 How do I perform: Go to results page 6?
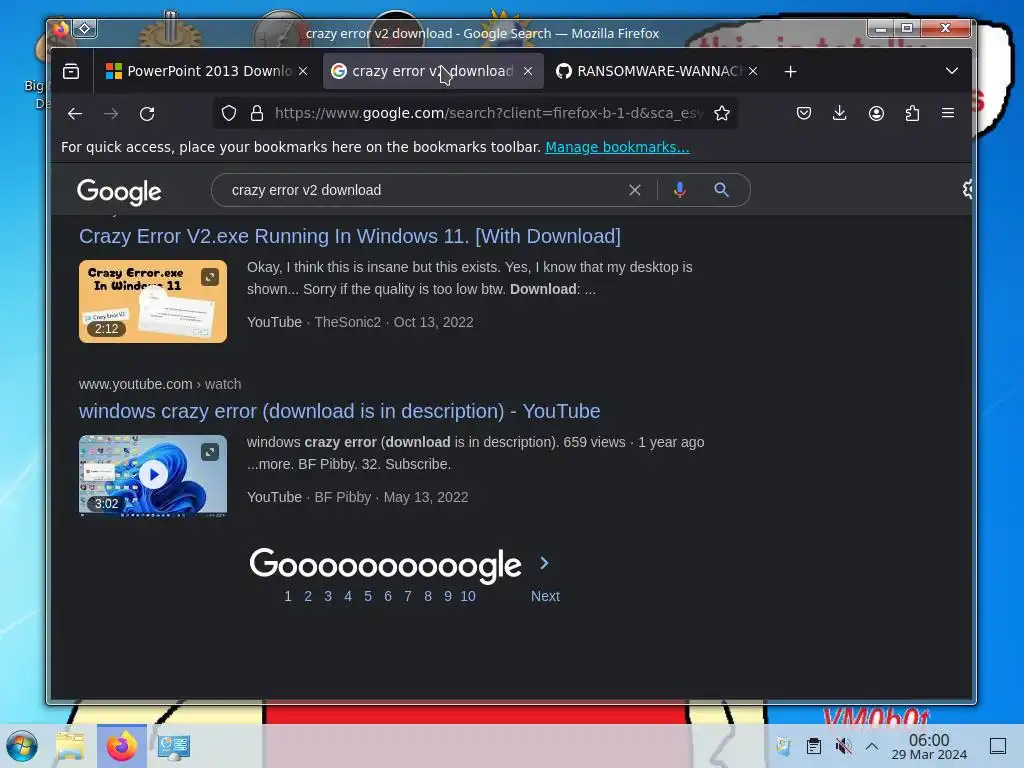388,596
